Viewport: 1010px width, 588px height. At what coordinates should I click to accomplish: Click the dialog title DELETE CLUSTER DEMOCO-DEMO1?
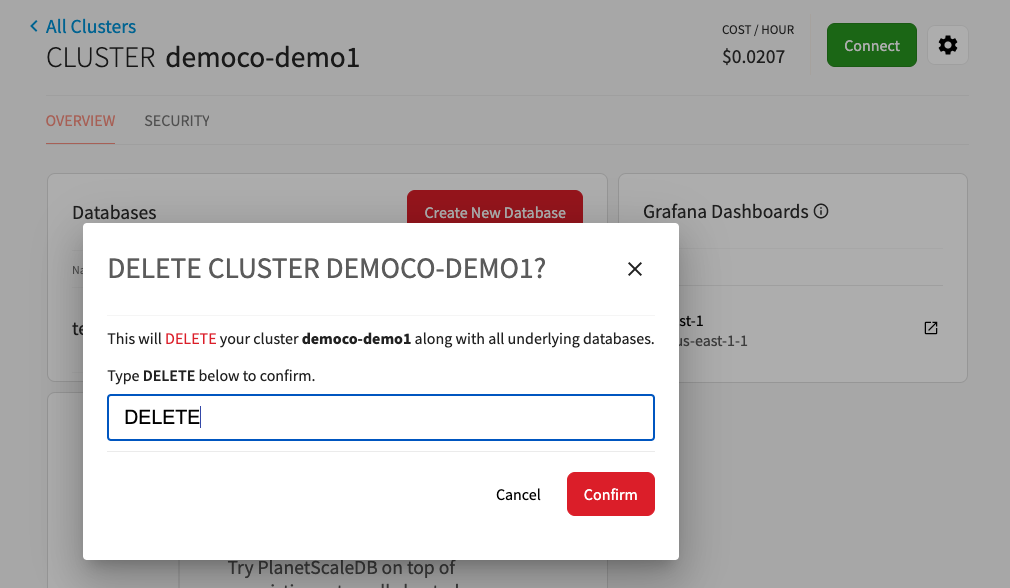(327, 269)
